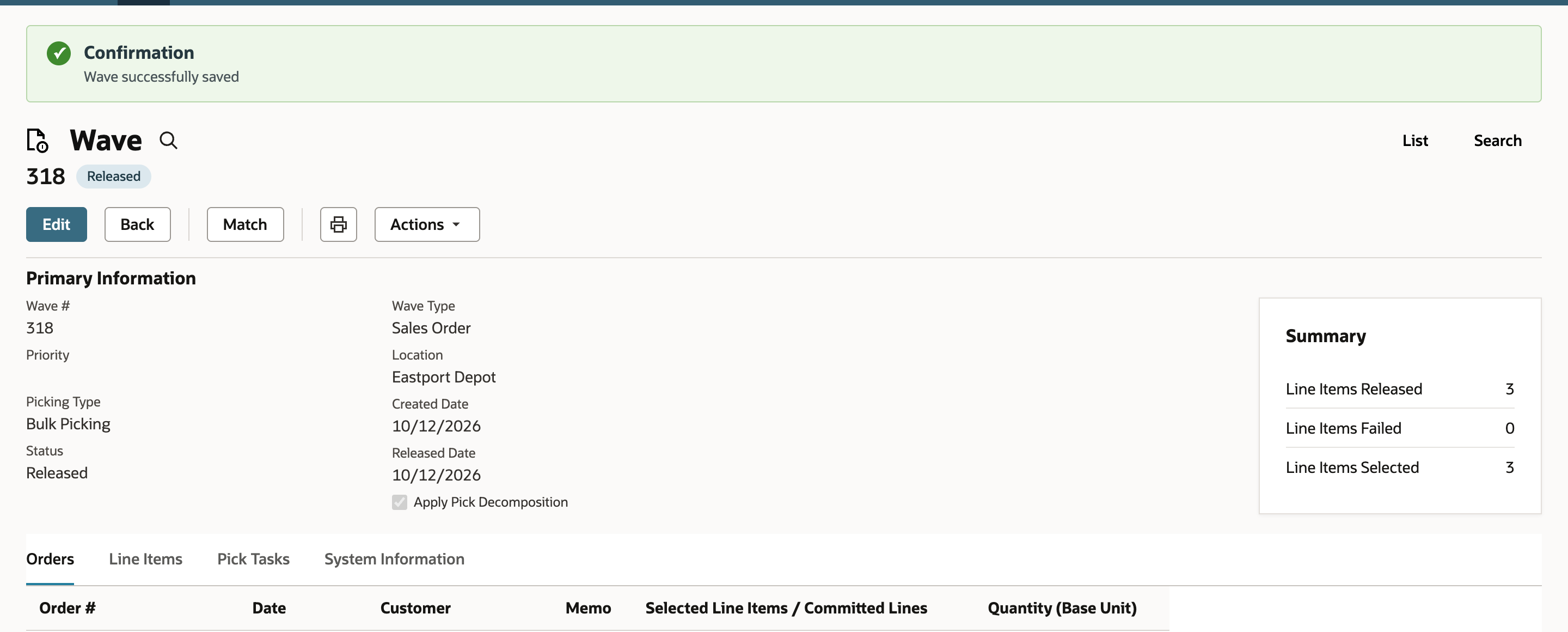Open the List link
The image size is (1568, 632).
[1414, 141]
